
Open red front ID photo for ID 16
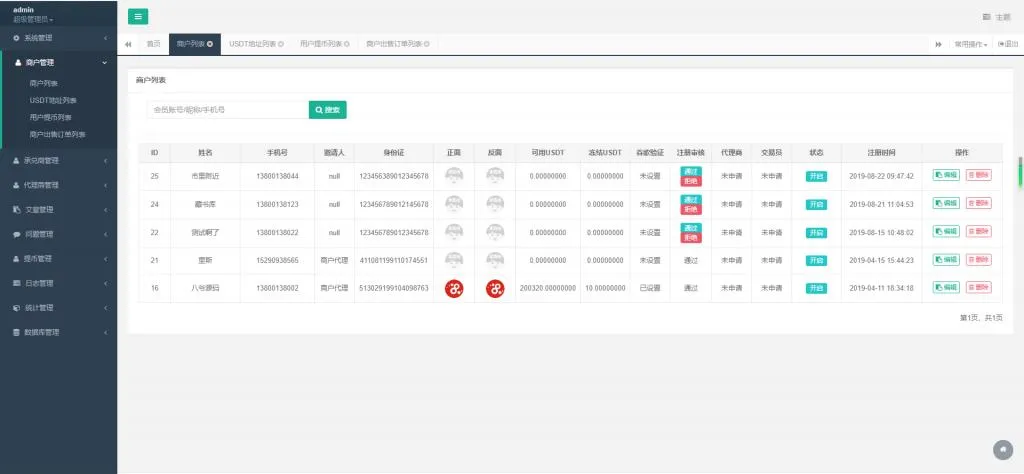454,288
